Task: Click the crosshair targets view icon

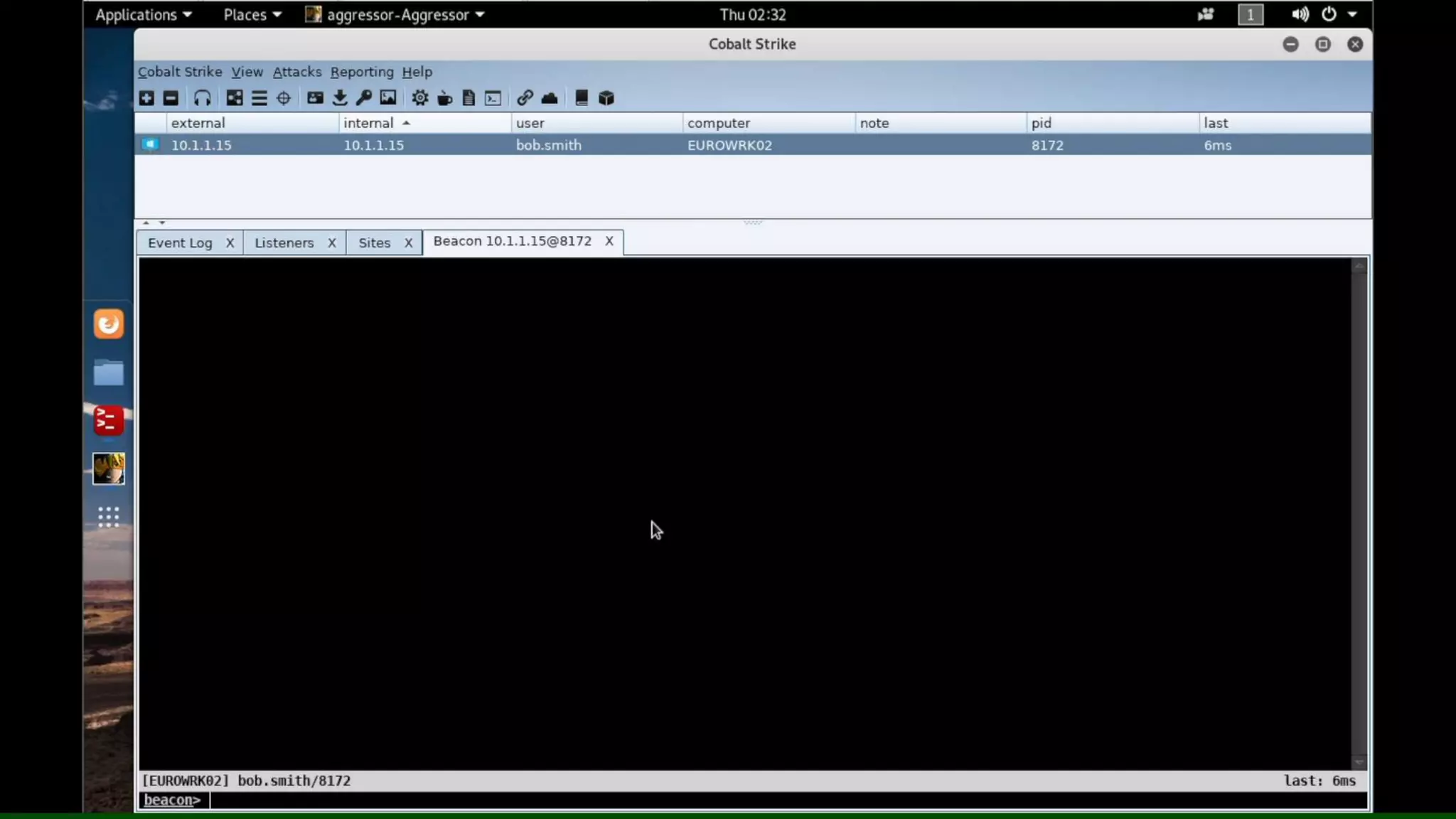Action: [x=284, y=98]
